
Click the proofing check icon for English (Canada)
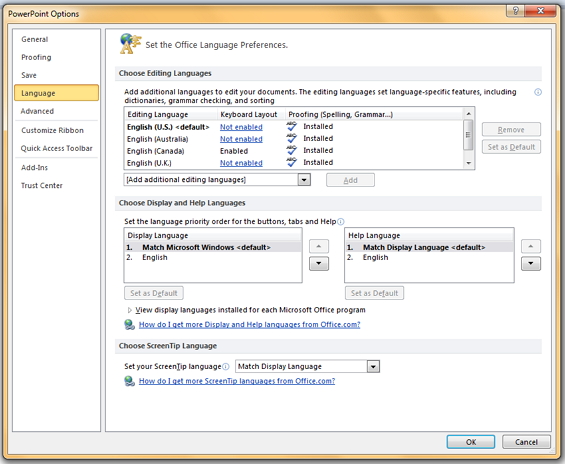(x=292, y=150)
